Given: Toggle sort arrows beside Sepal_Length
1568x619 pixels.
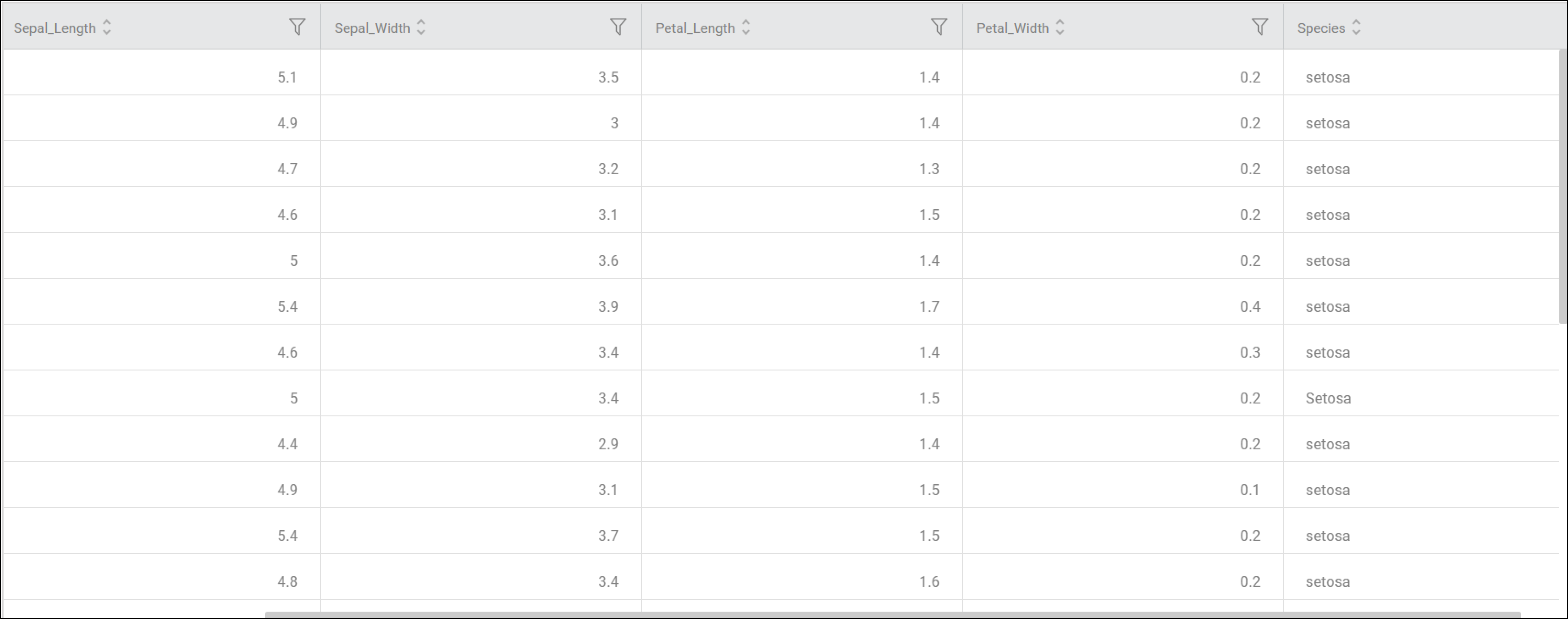Looking at the screenshot, I should tap(106, 28).
